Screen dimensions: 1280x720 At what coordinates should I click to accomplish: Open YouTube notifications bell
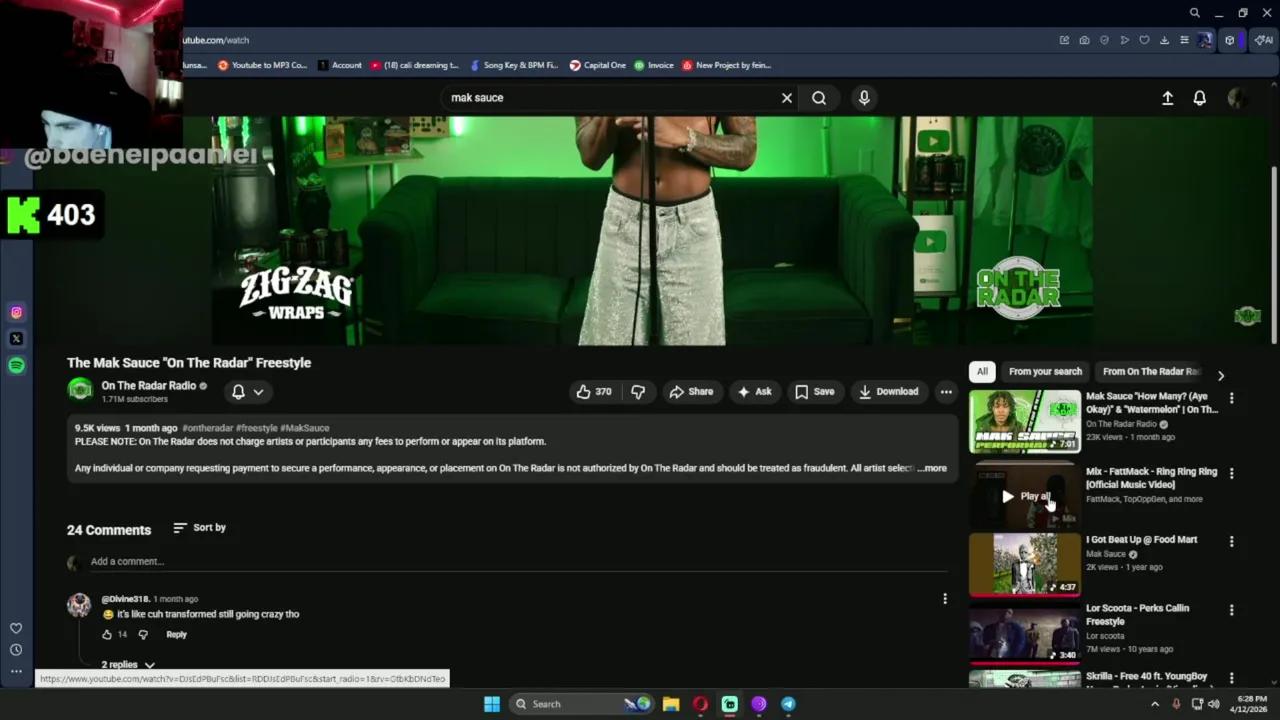1199,97
